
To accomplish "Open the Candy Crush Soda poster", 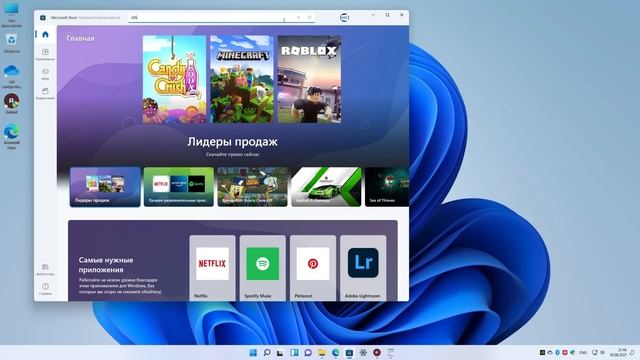I will [174, 79].
